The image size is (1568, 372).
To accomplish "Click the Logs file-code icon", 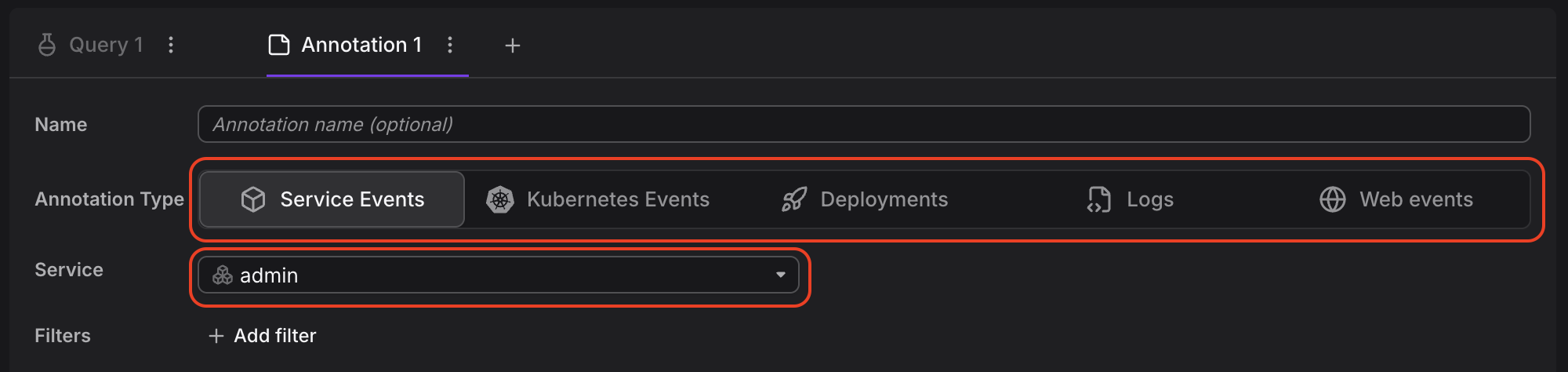I will [x=1099, y=199].
